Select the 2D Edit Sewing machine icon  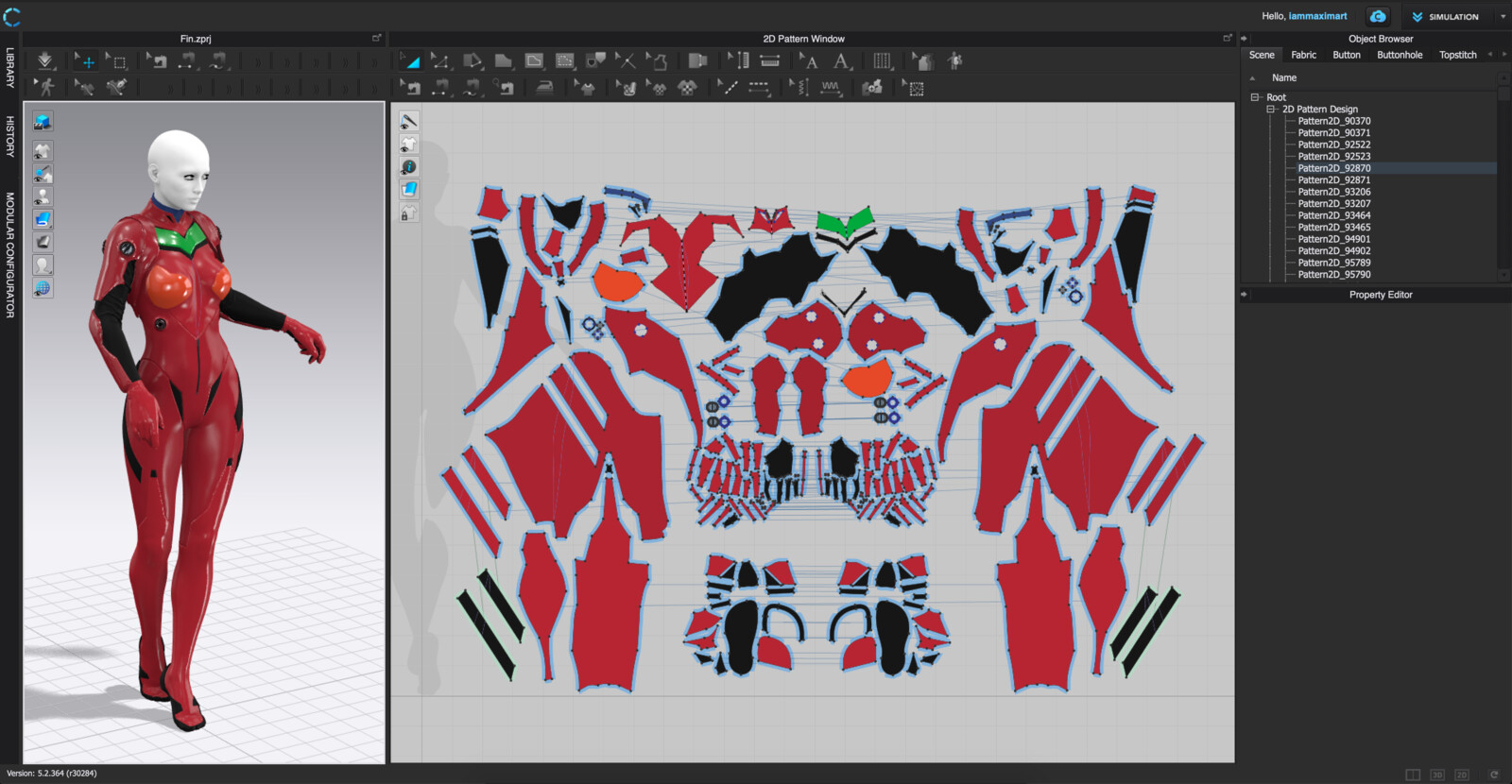coord(410,87)
